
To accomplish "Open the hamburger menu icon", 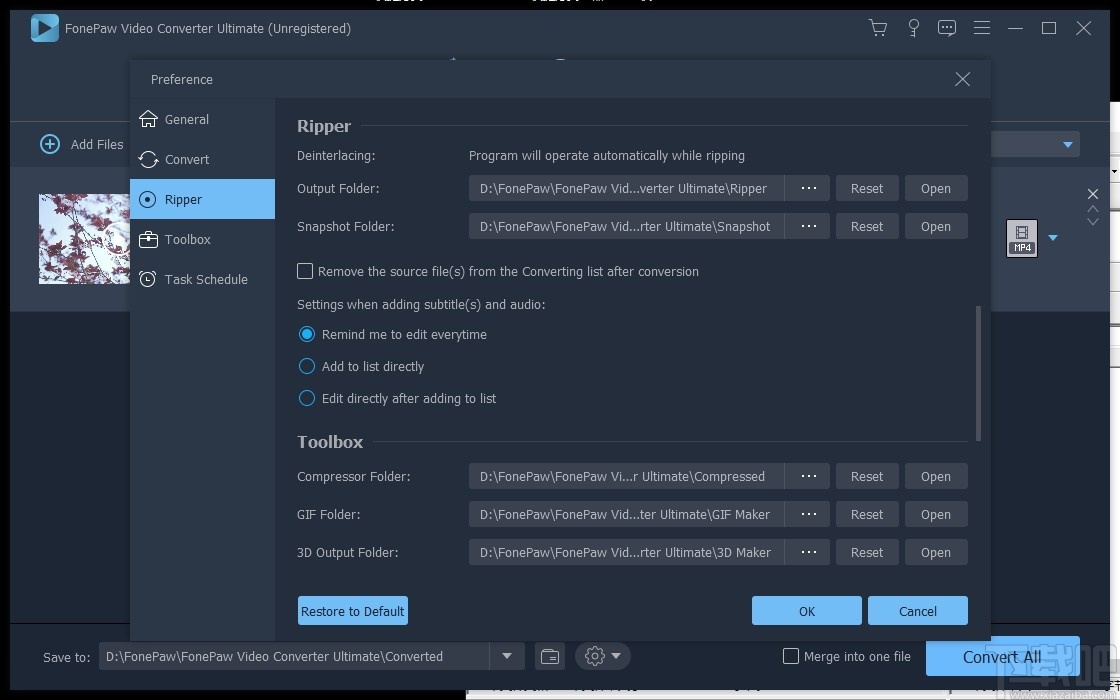I will pyautogui.click(x=982, y=28).
